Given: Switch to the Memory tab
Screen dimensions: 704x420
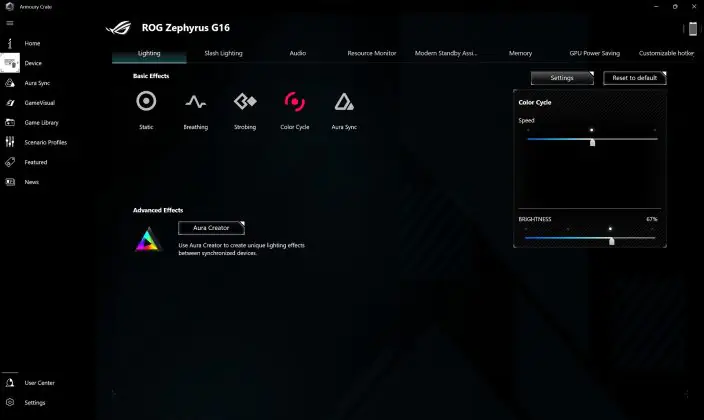Looking at the screenshot, I should click(x=520, y=53).
